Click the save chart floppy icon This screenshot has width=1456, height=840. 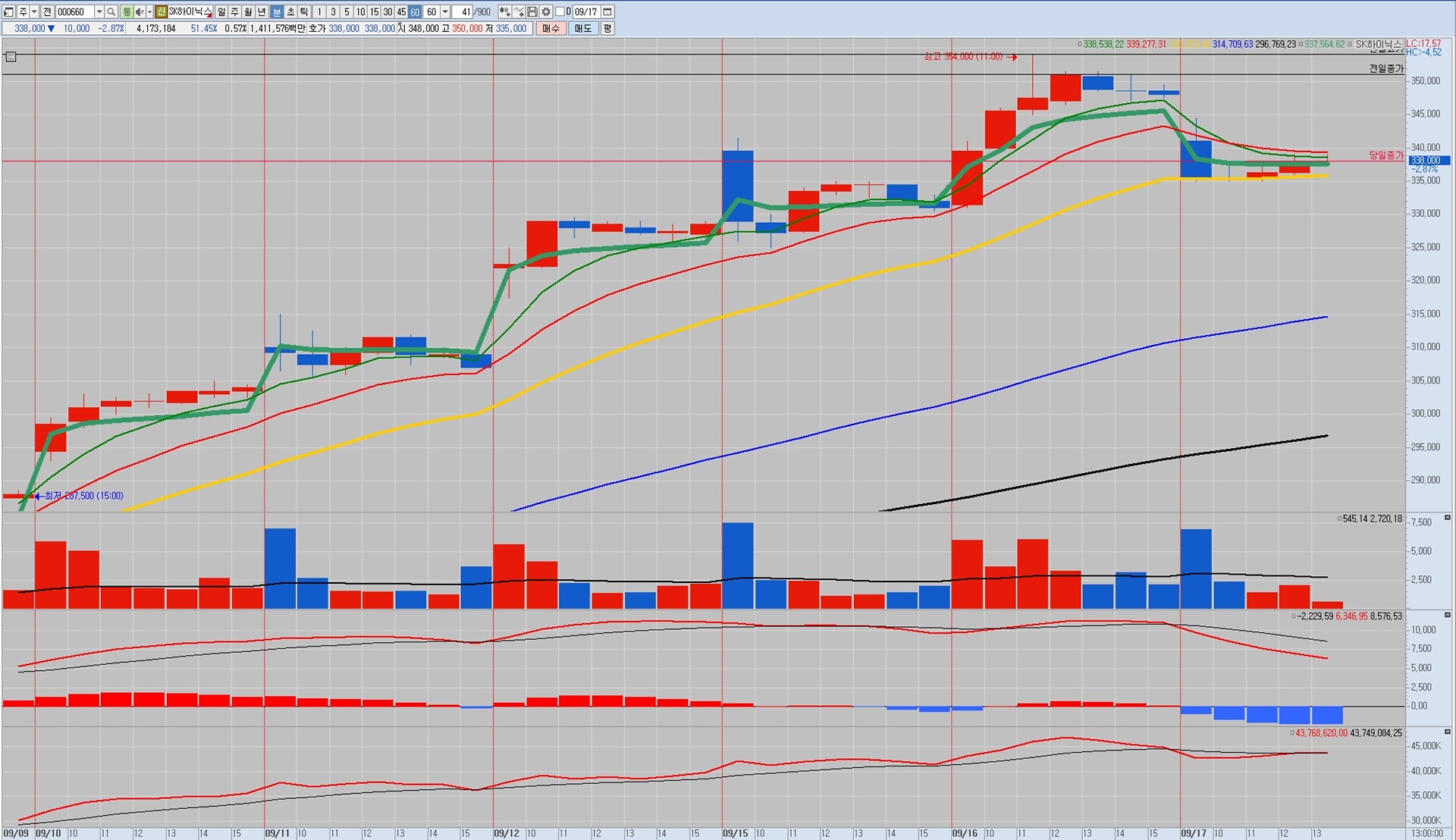pyautogui.click(x=532, y=12)
